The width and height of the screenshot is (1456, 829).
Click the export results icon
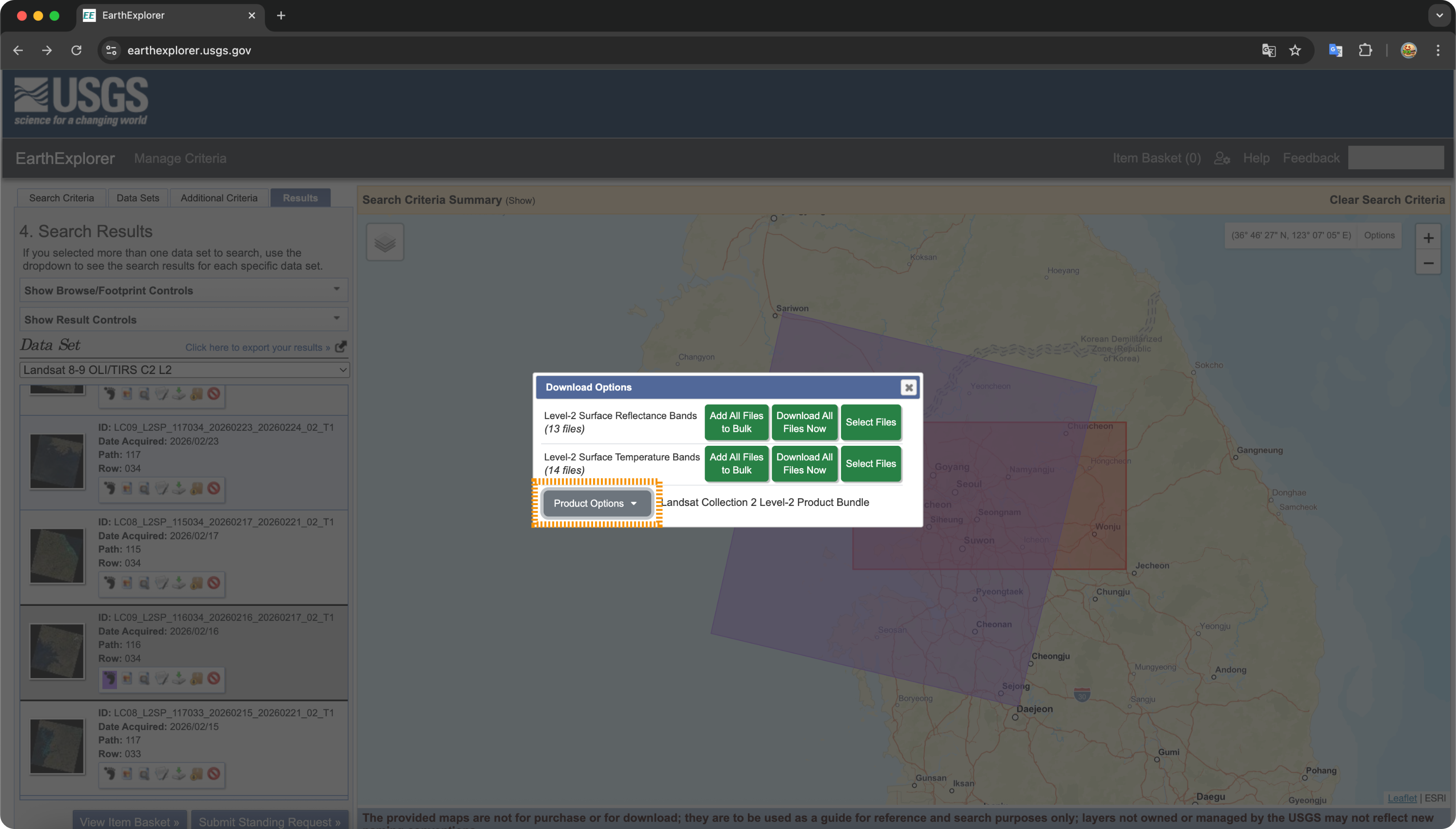point(341,347)
